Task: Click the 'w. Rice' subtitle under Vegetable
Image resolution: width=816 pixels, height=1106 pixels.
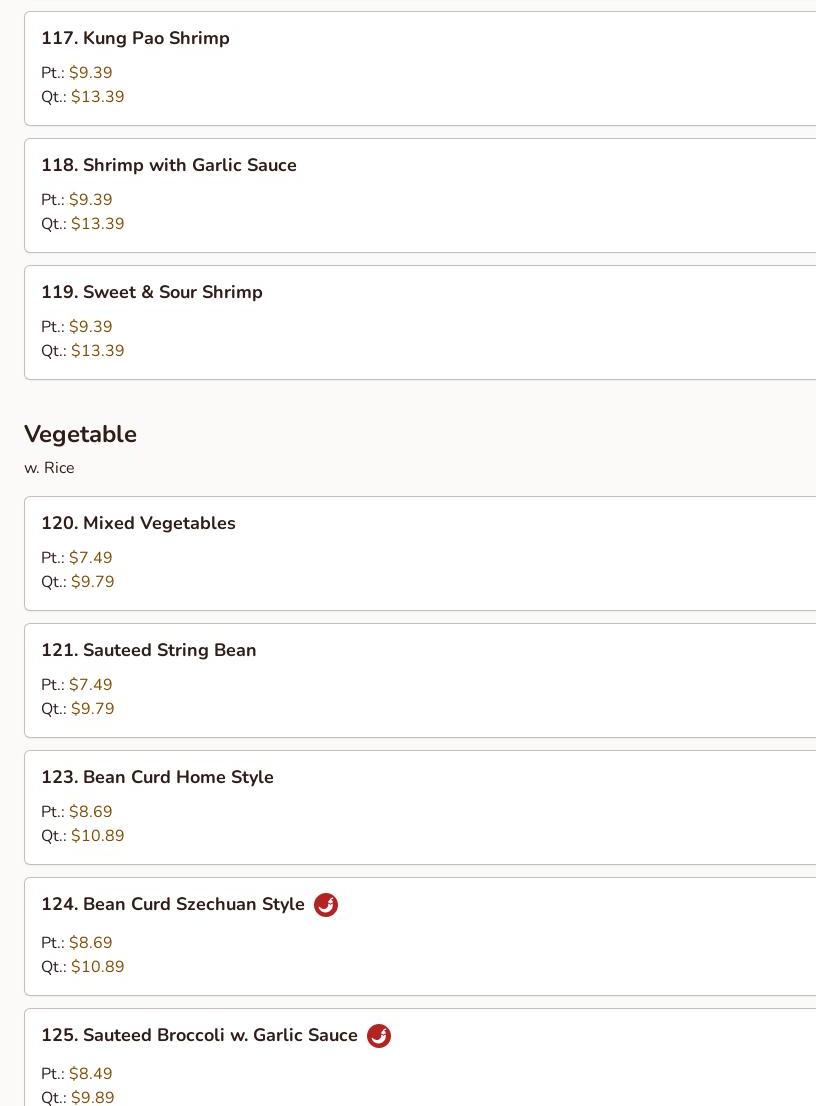Action: 49,468
